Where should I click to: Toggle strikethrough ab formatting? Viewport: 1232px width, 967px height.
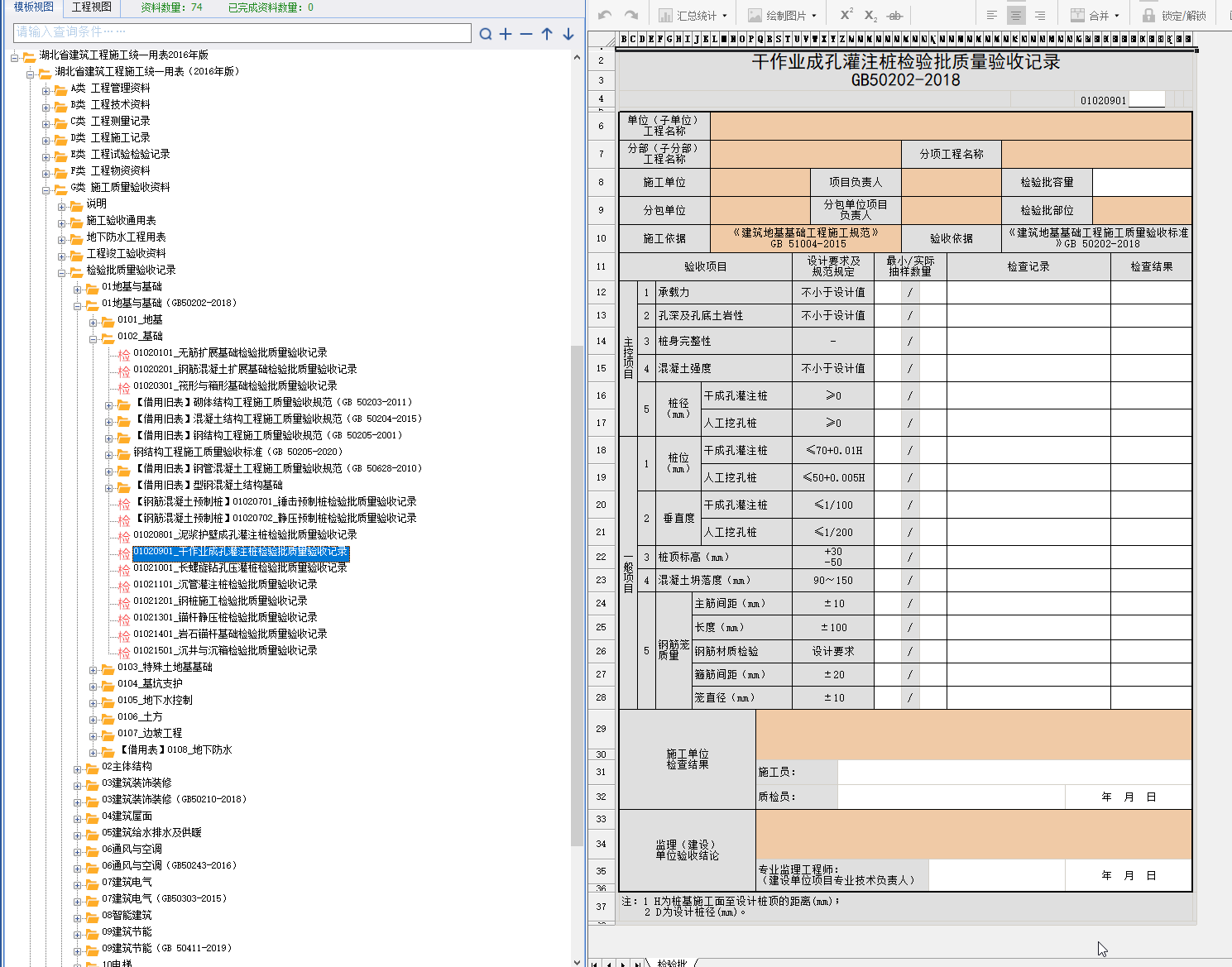(x=894, y=15)
